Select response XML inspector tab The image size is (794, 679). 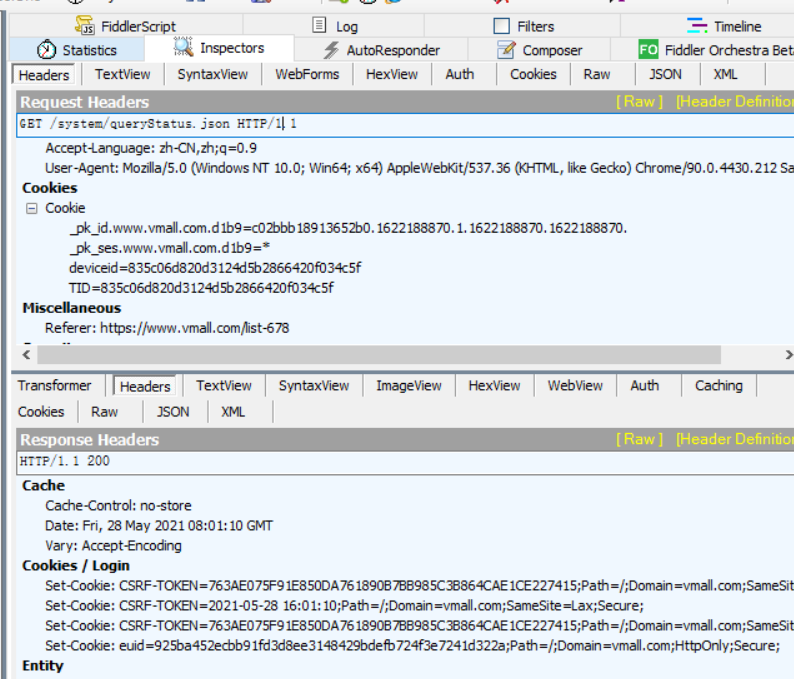point(233,412)
